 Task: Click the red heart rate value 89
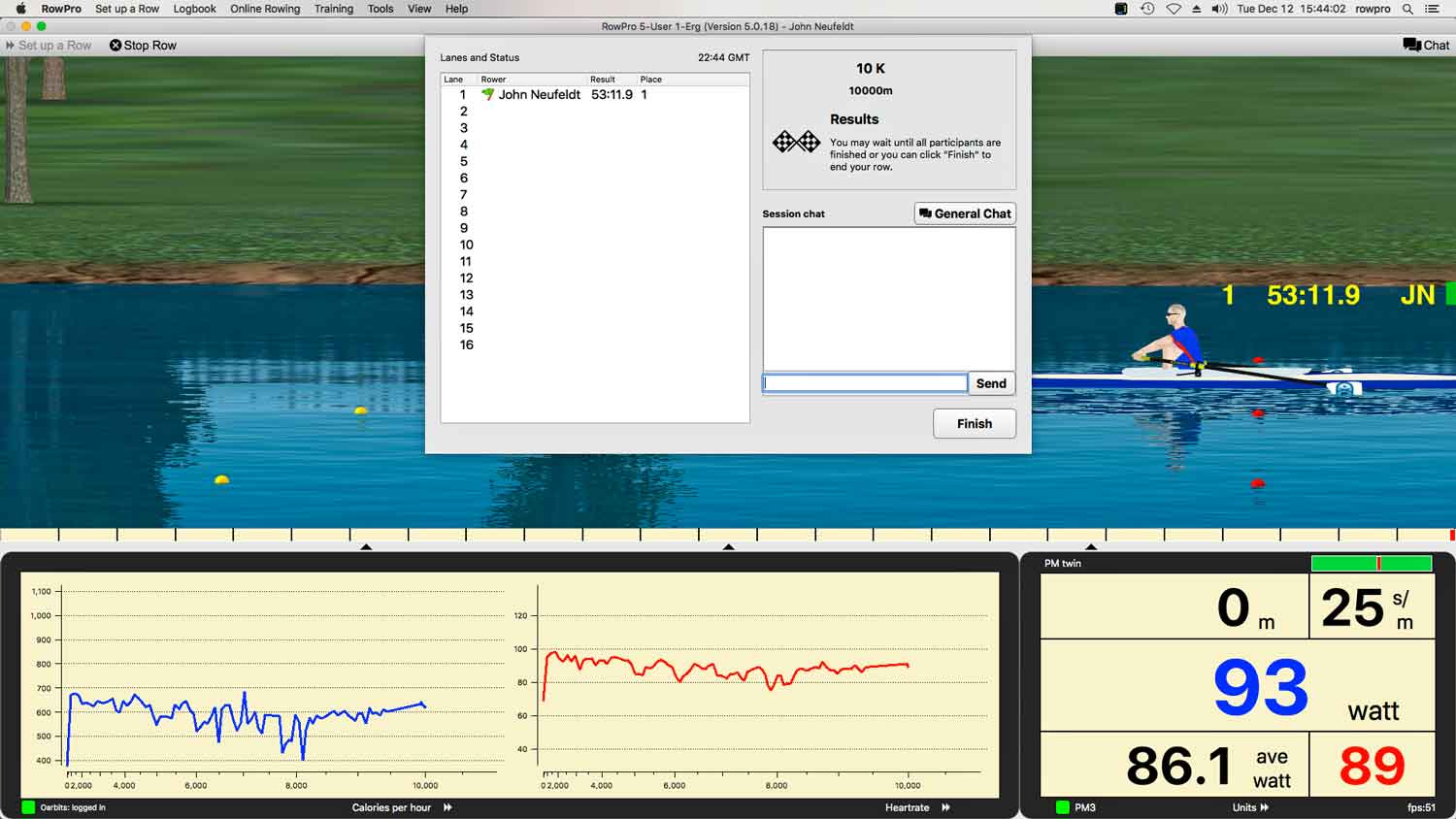point(1372,765)
